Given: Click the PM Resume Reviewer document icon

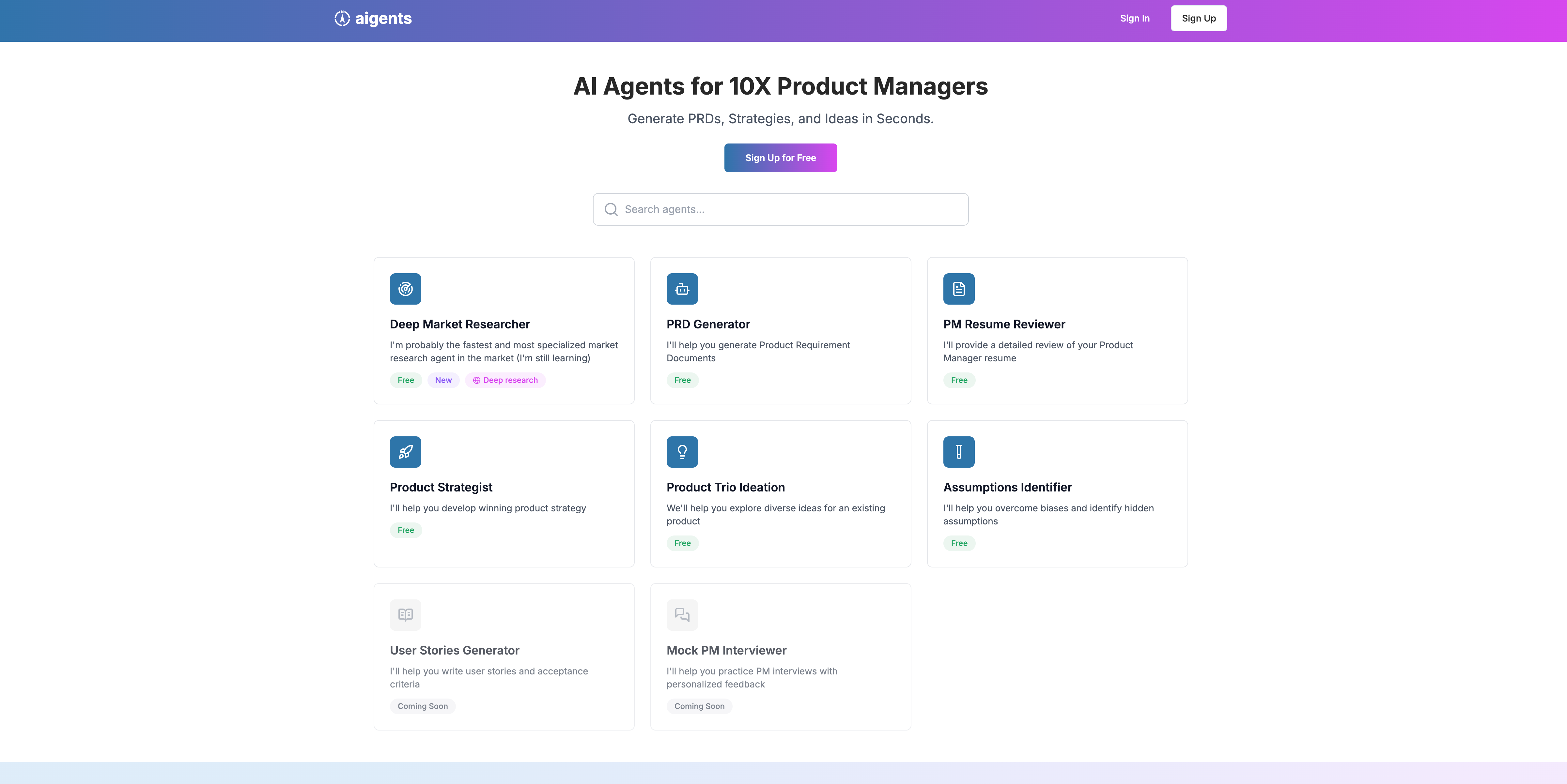Looking at the screenshot, I should (x=959, y=289).
